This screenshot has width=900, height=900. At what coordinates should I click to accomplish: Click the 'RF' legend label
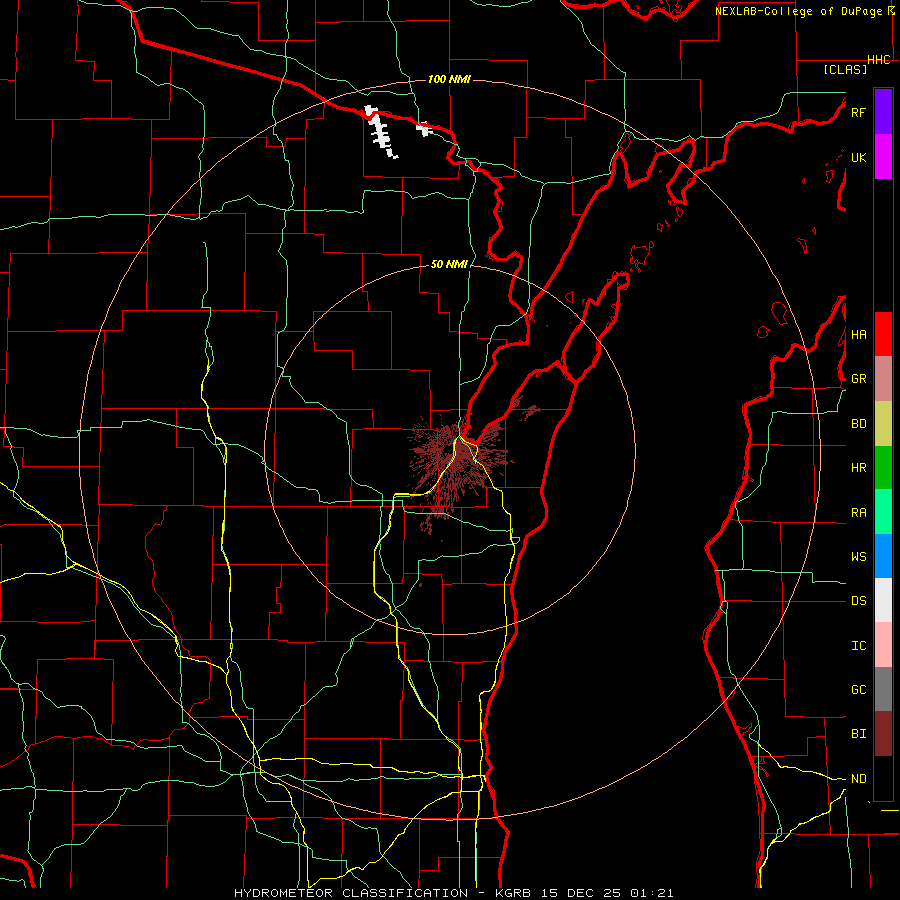(x=858, y=112)
